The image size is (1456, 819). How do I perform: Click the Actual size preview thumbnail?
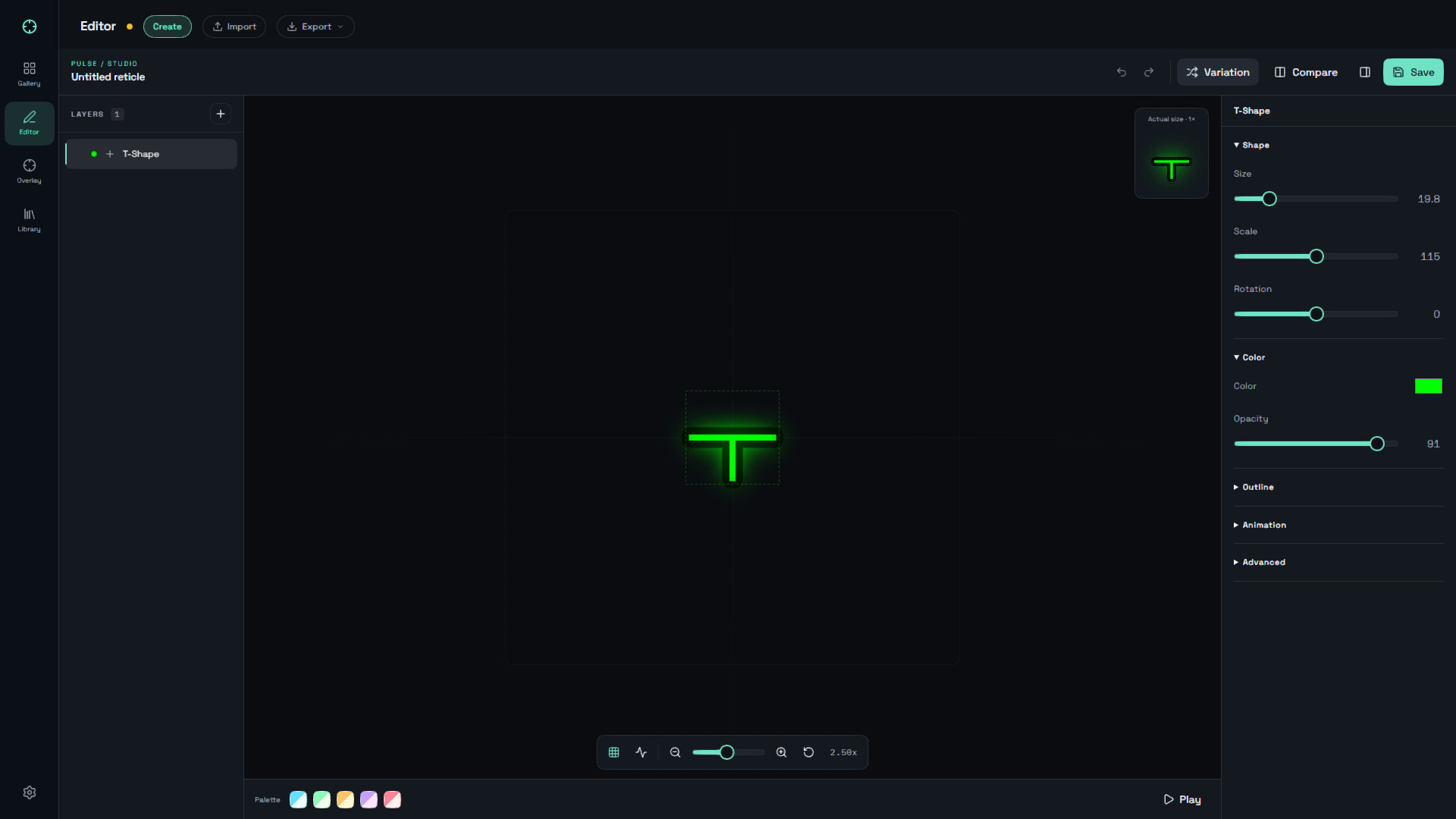(x=1172, y=153)
